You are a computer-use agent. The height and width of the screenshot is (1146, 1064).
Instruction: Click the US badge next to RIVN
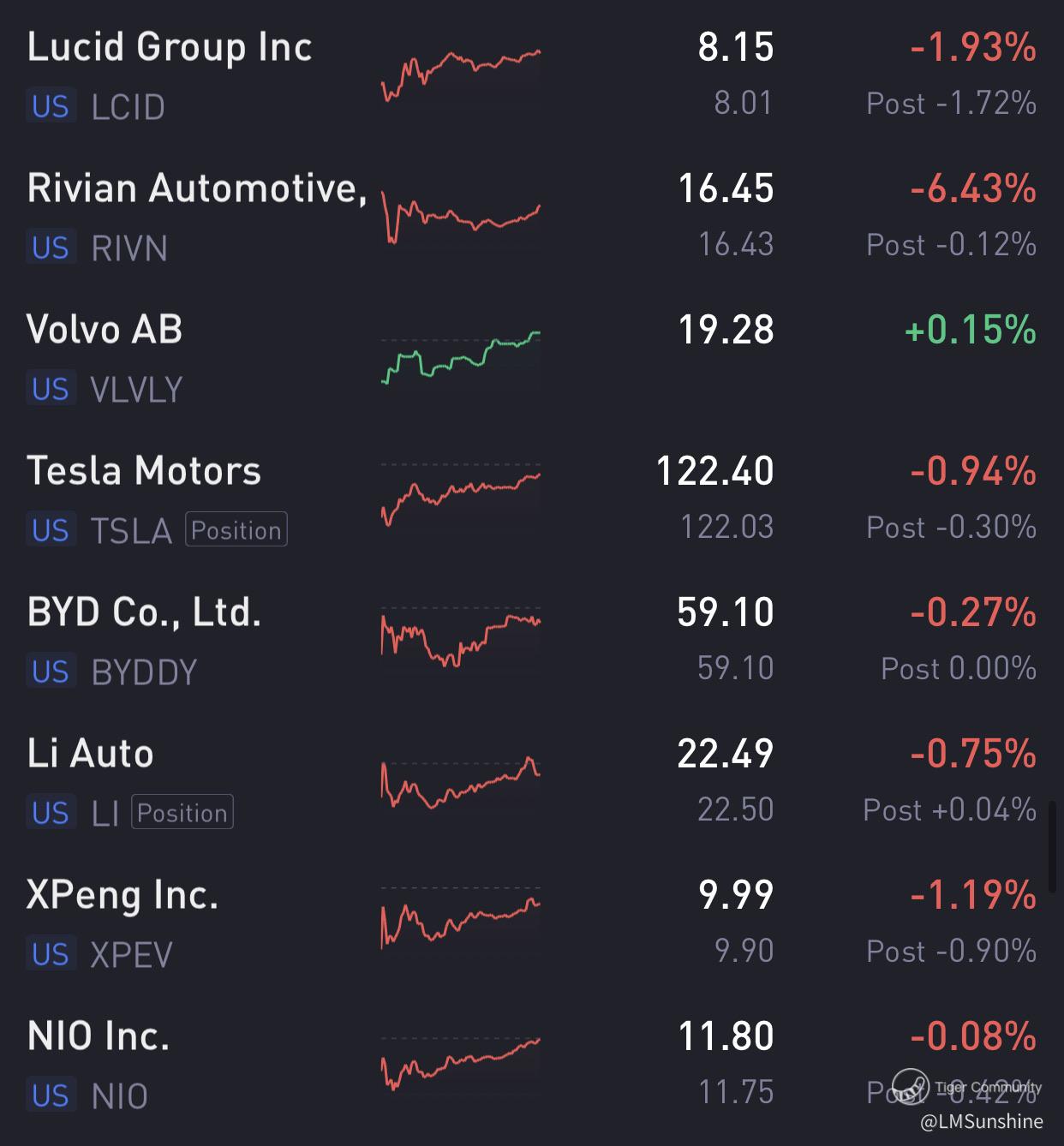pos(51,248)
